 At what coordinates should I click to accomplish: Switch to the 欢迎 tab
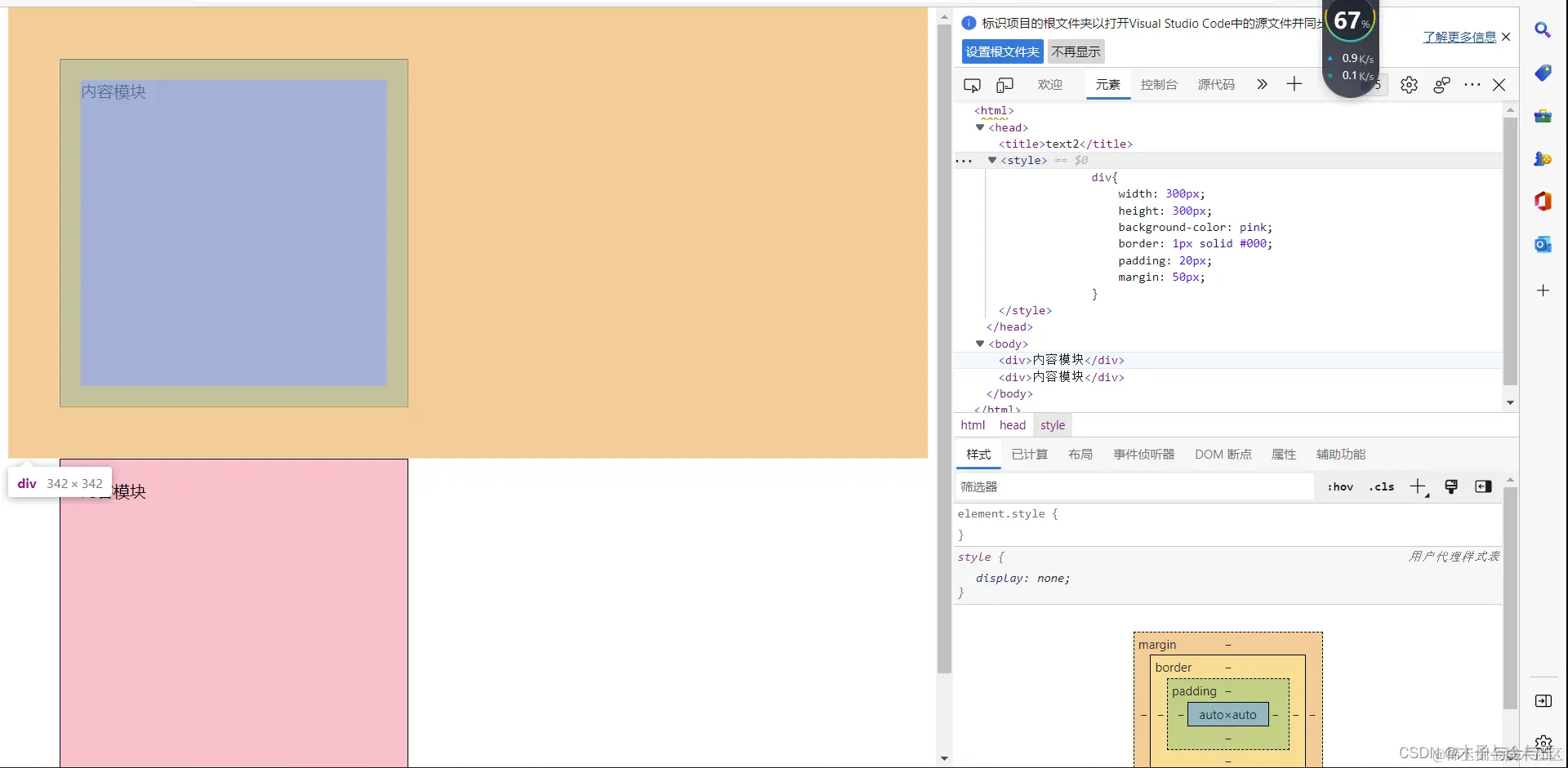tap(1050, 85)
